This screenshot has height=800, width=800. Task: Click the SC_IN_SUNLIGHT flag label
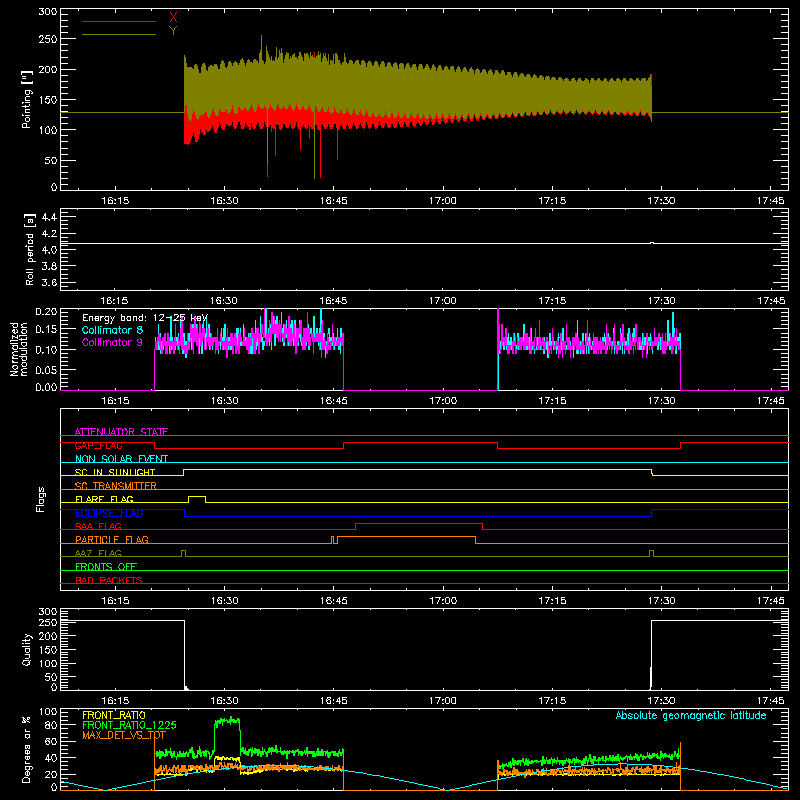point(115,472)
